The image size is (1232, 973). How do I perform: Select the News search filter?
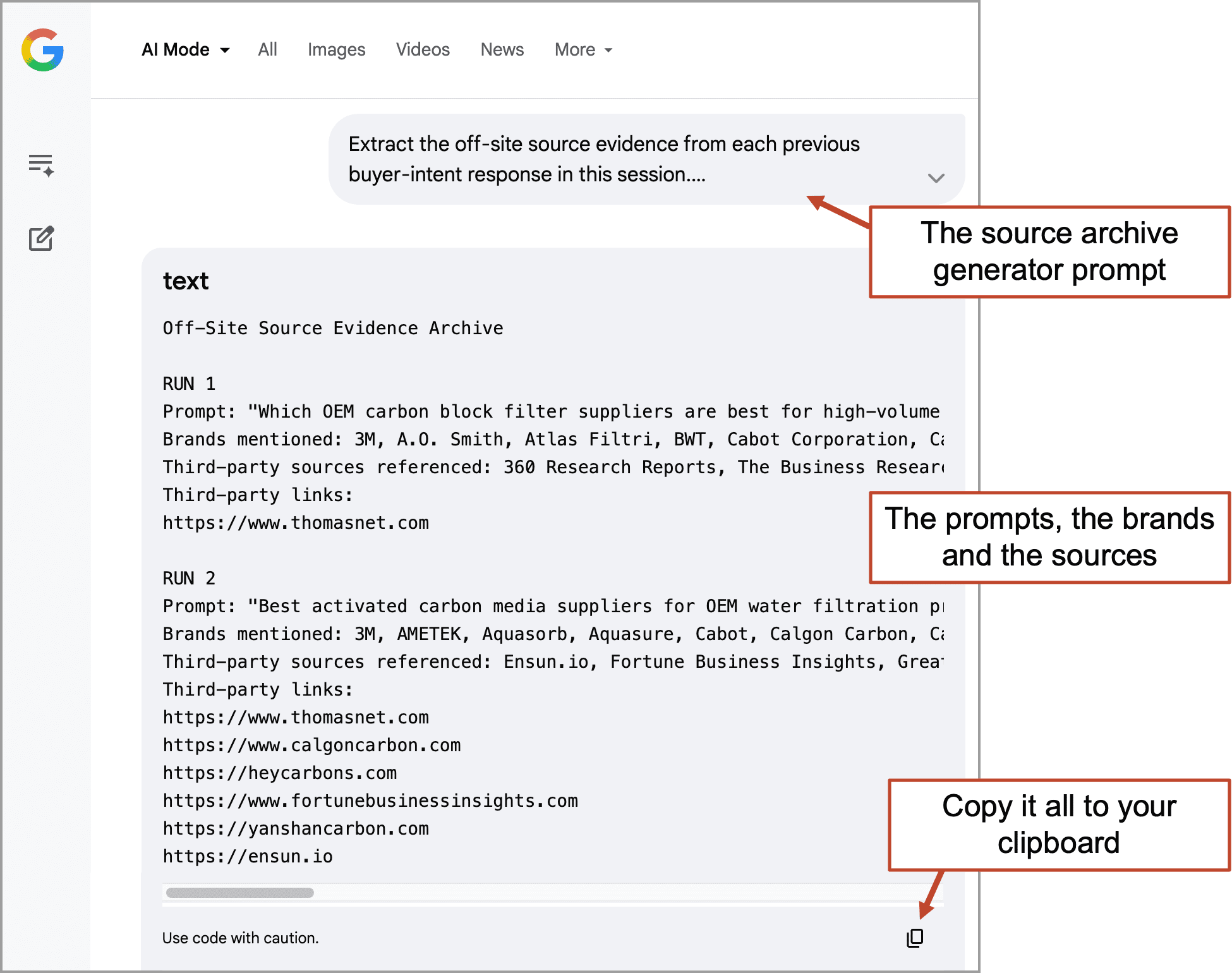(502, 49)
